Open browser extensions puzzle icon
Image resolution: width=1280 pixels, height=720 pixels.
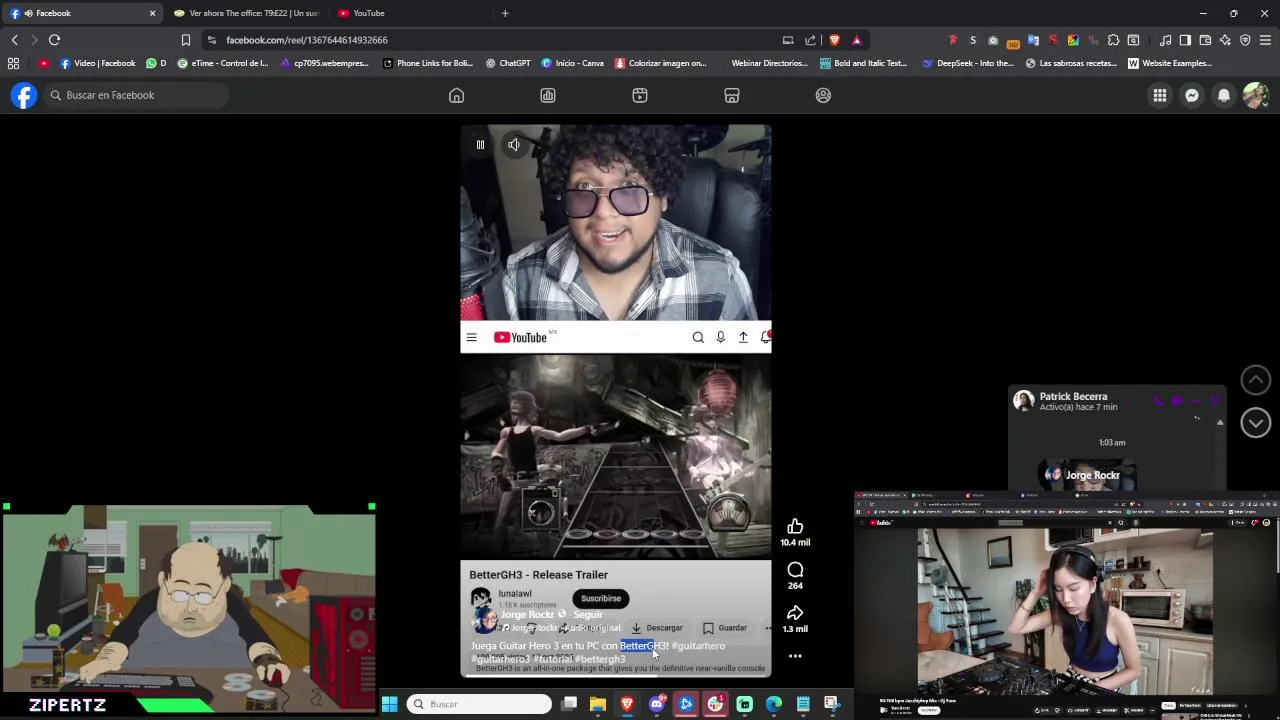pos(1113,40)
